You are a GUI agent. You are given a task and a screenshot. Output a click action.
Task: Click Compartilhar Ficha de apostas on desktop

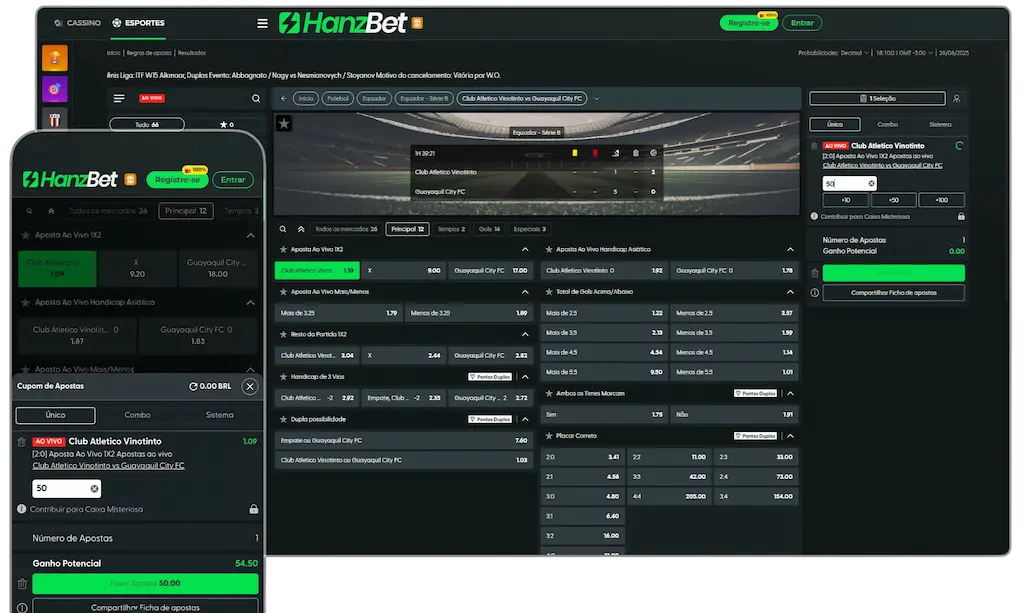(893, 293)
